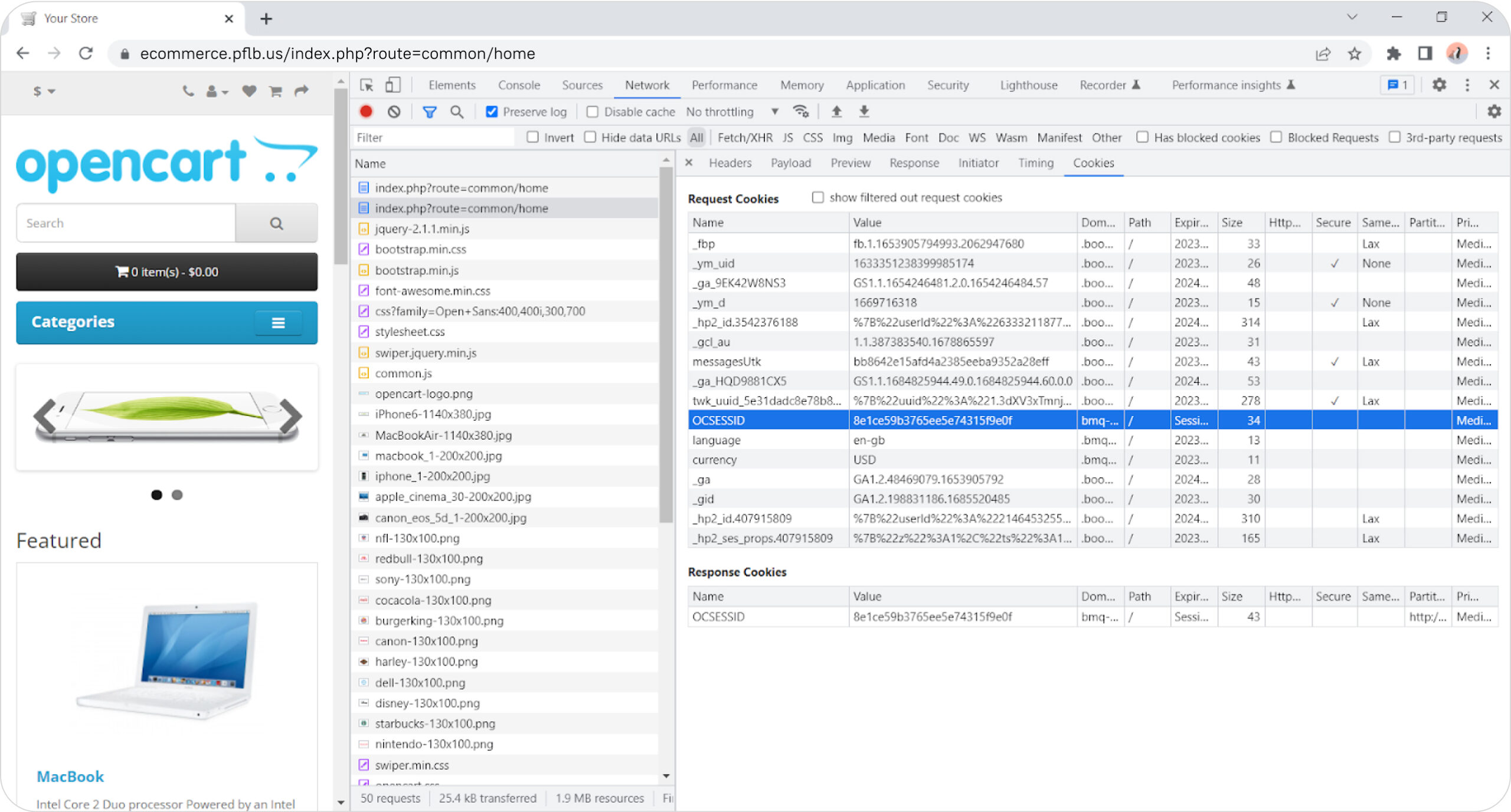Select OCSESSID cookie row

pos(763,420)
